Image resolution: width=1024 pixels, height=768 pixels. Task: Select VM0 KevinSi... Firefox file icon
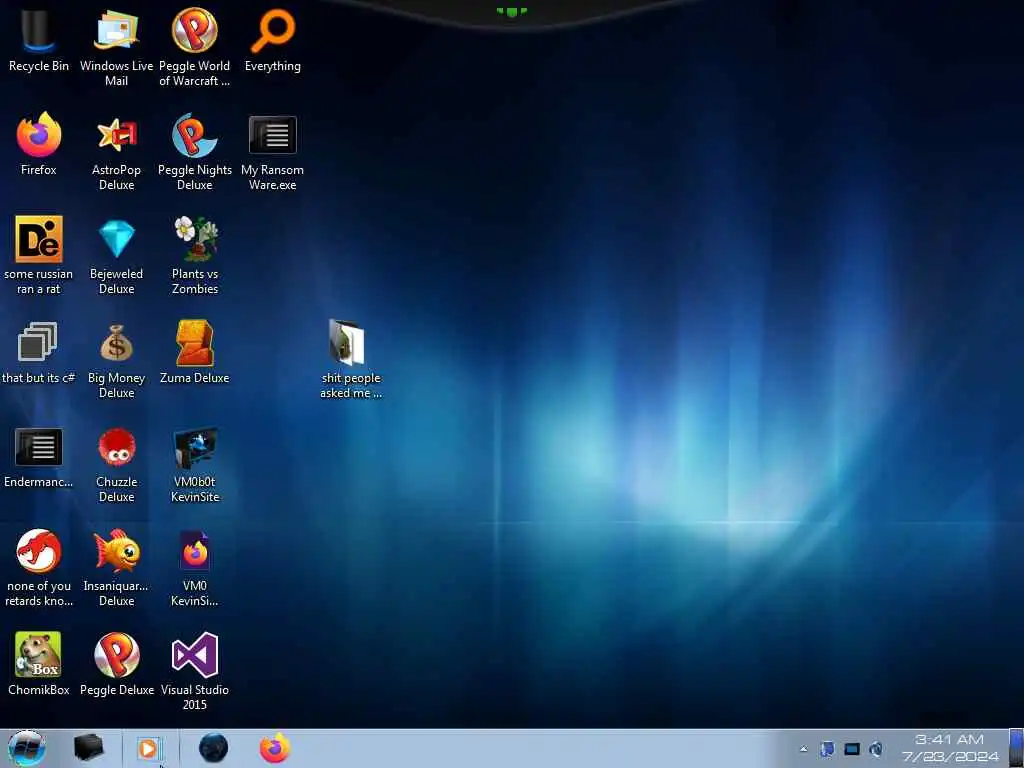tap(195, 568)
